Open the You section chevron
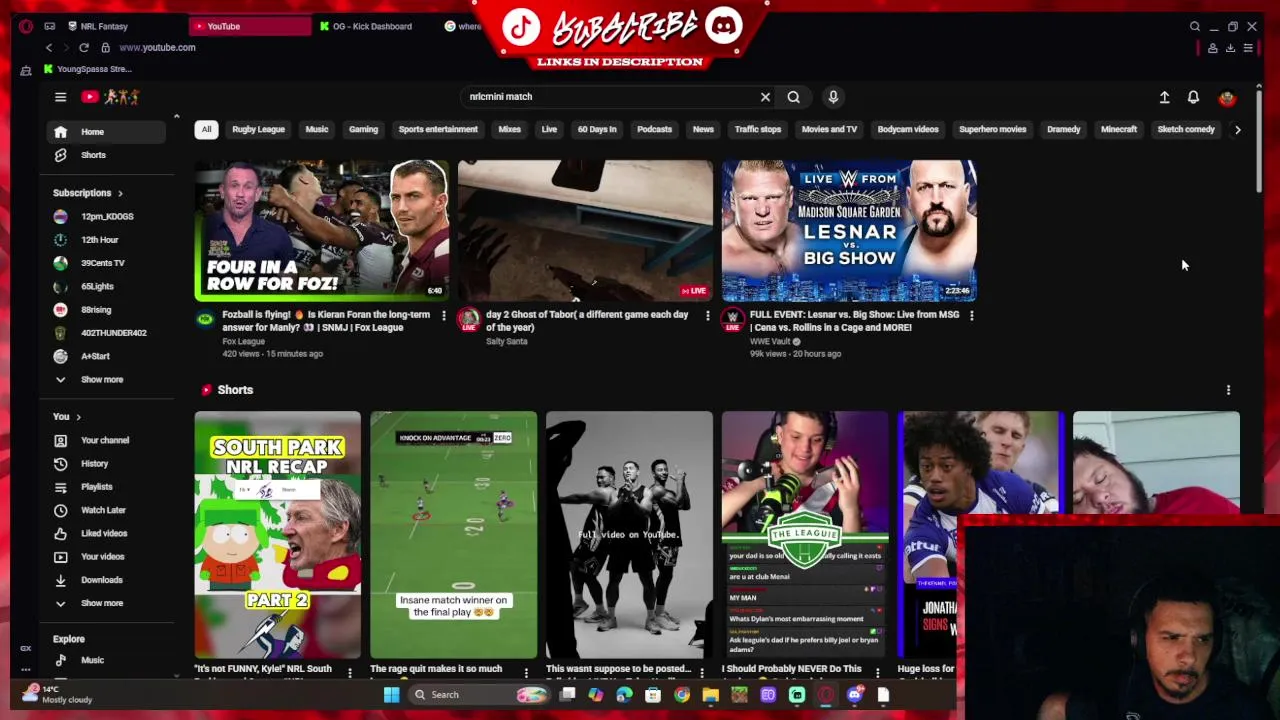The height and width of the screenshot is (720, 1280). pos(78,417)
